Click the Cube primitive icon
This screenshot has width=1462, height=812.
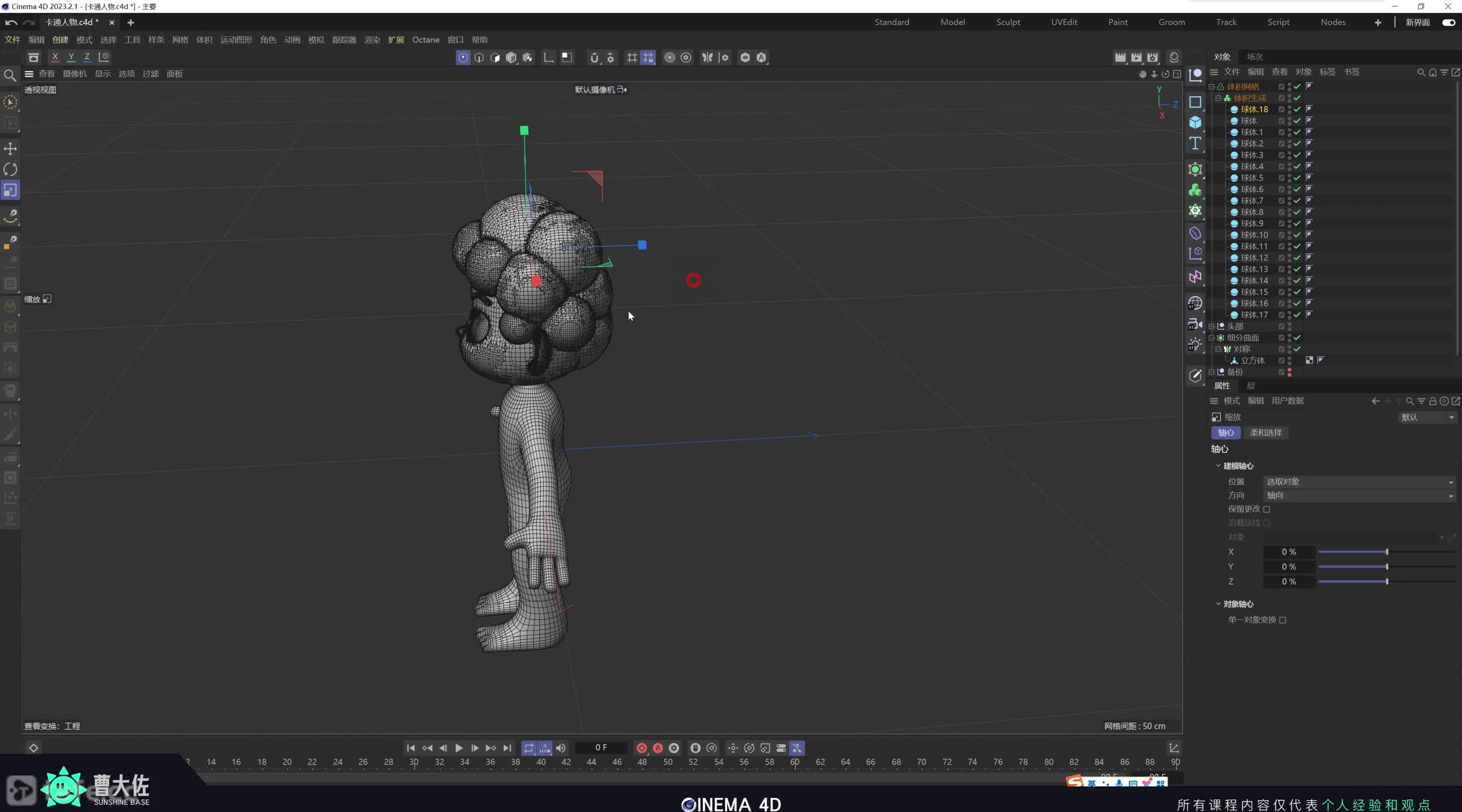point(1195,122)
